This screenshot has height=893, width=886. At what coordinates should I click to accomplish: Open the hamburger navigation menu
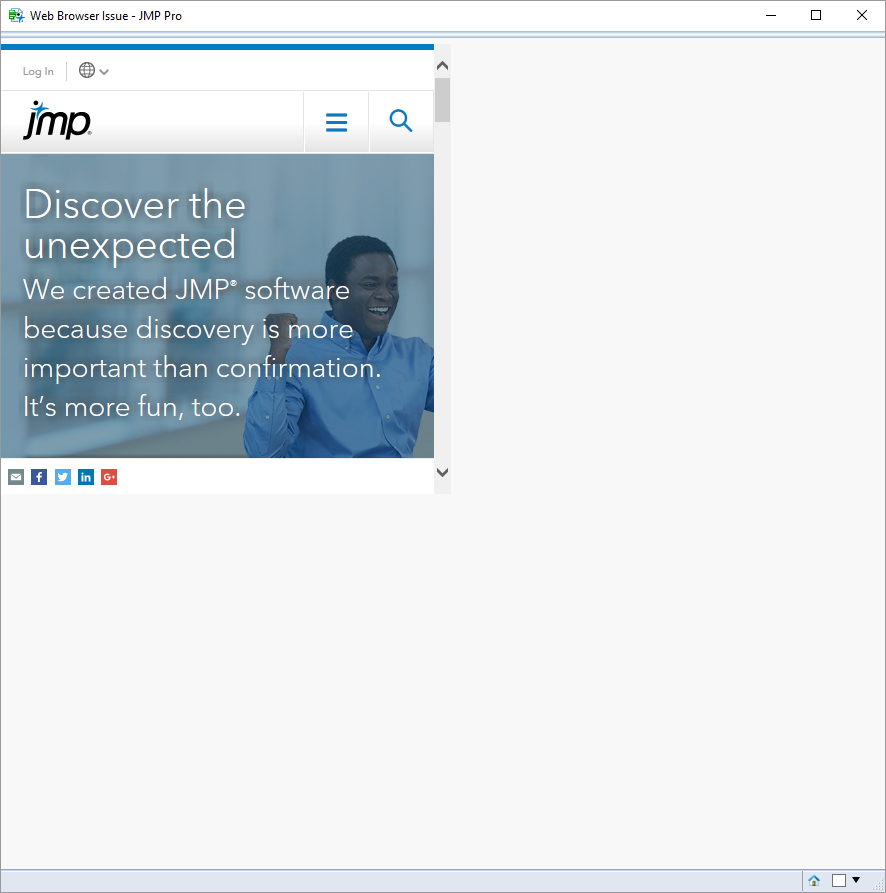pos(337,122)
